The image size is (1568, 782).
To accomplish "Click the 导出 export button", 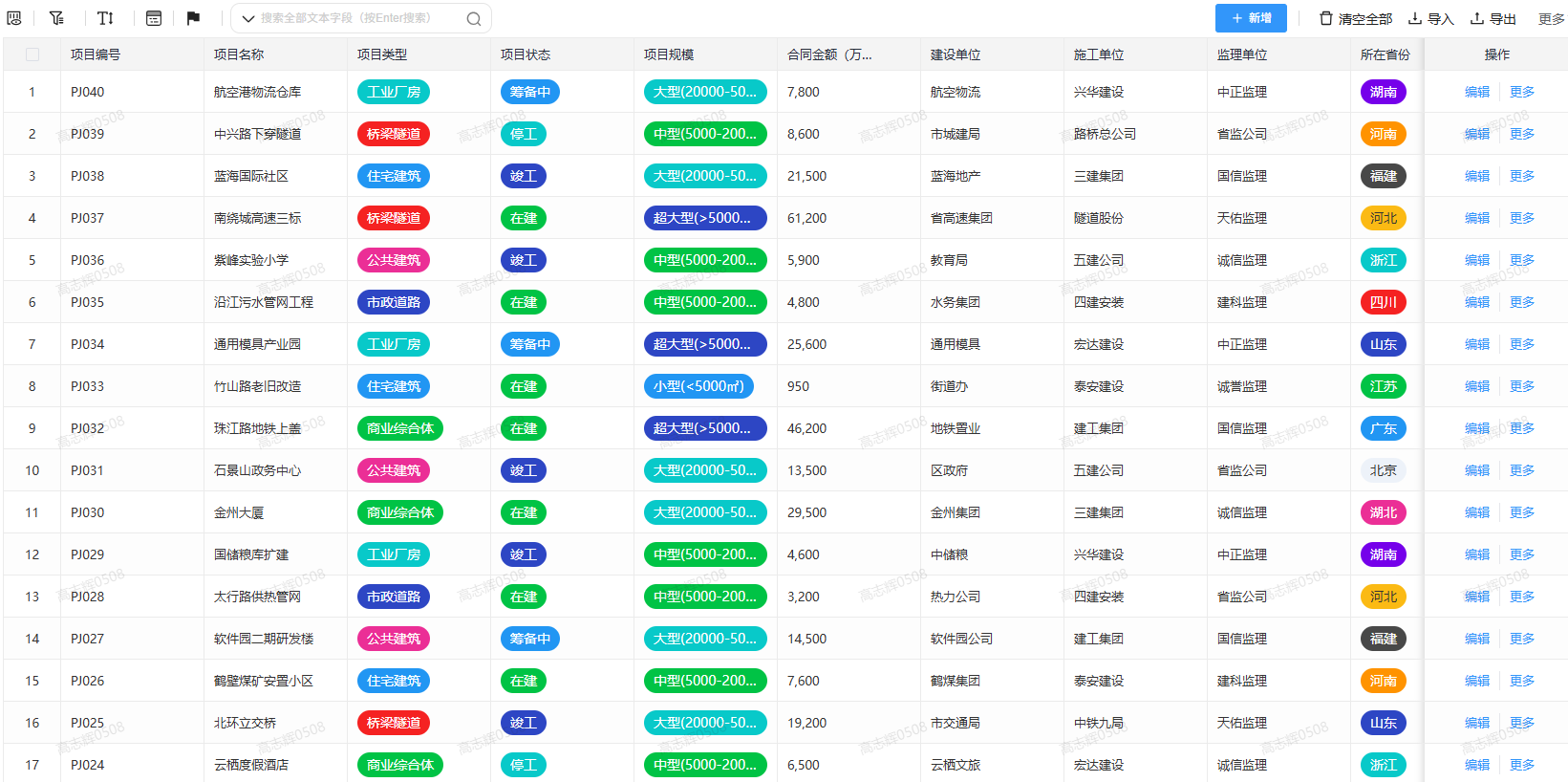I will point(1493,18).
